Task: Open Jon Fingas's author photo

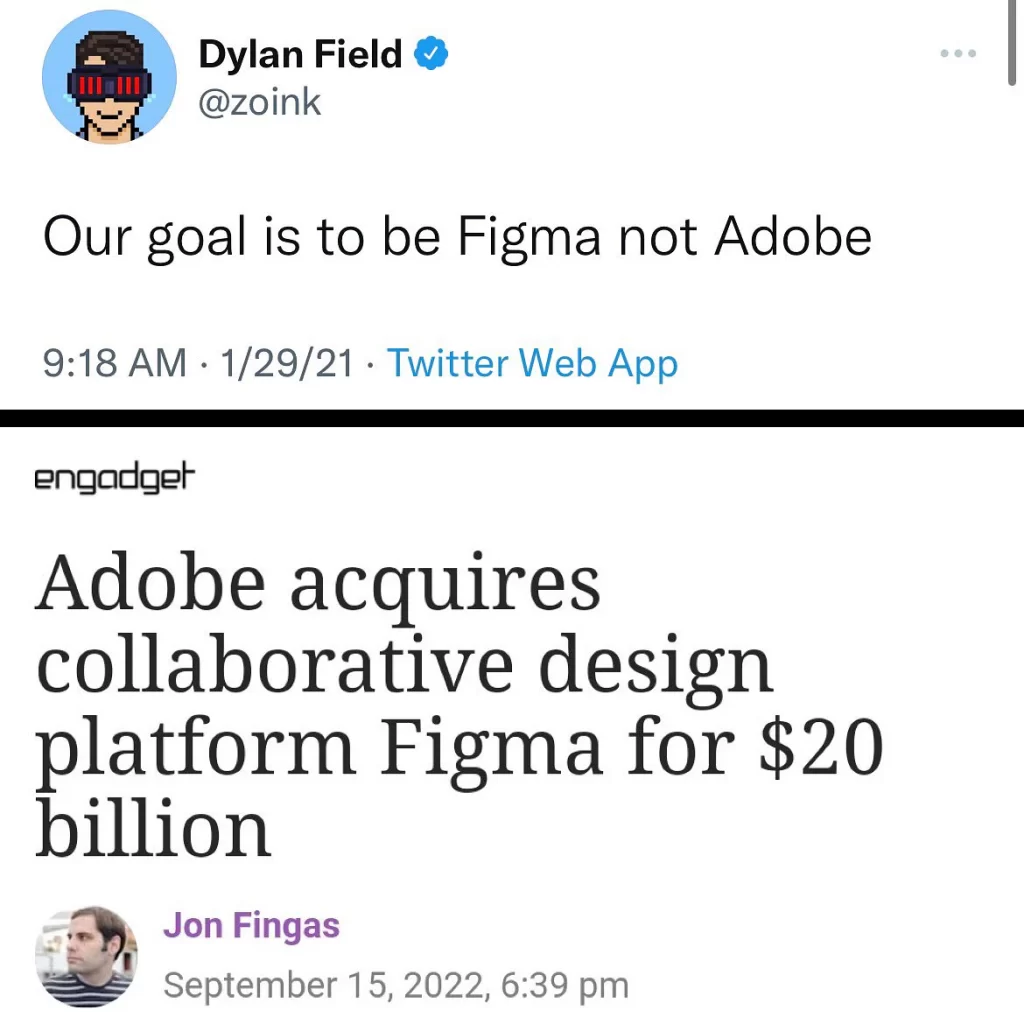Action: click(x=86, y=956)
